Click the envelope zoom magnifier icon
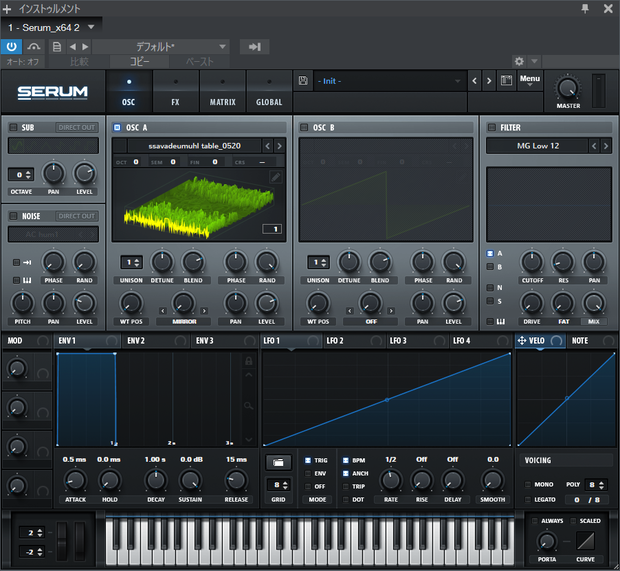The height and width of the screenshot is (571, 620). pyautogui.click(x=248, y=406)
